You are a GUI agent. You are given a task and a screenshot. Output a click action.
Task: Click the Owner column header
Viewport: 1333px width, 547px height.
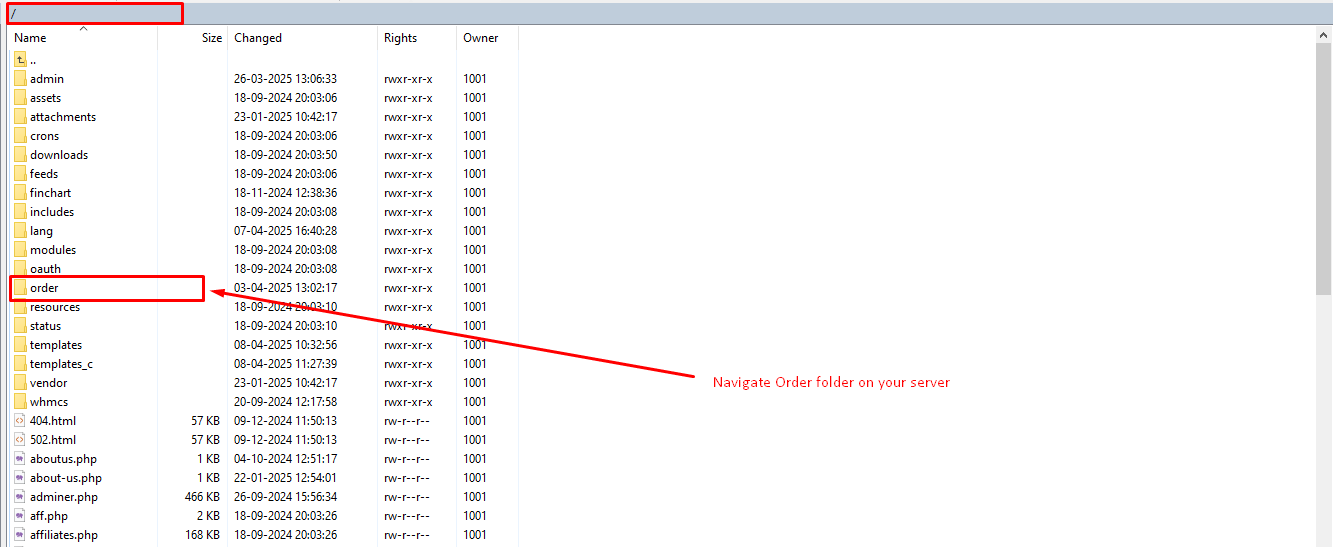pos(480,38)
